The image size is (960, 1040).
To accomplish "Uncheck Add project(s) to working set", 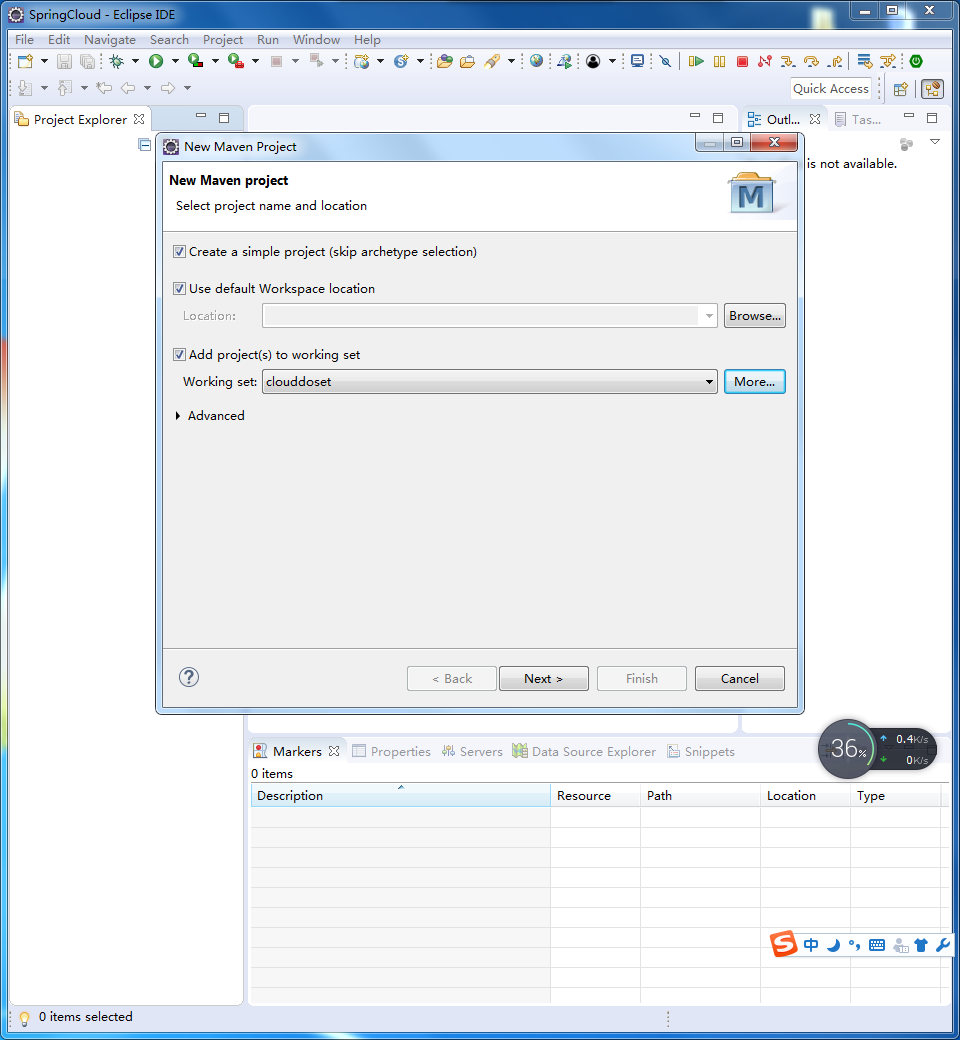I will click(179, 355).
